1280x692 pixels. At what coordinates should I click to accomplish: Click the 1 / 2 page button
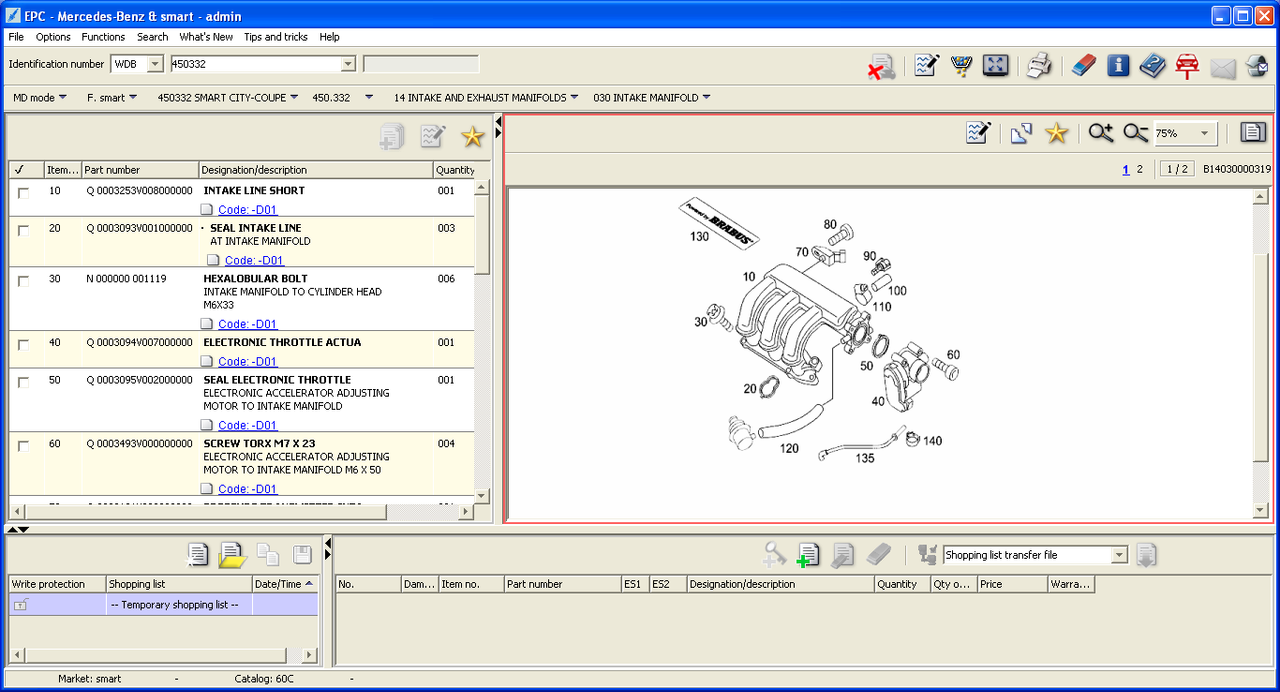1176,169
